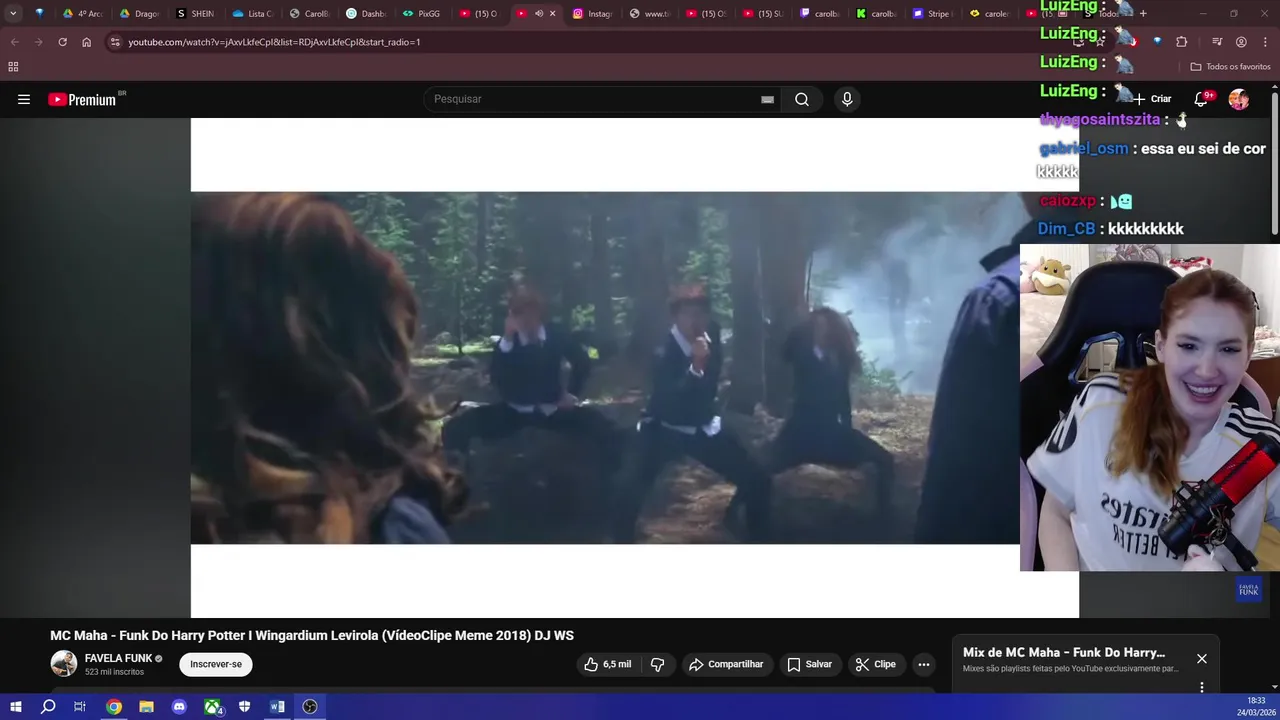
Task: Open the FAVELA FUNK channel name link
Action: [118, 658]
